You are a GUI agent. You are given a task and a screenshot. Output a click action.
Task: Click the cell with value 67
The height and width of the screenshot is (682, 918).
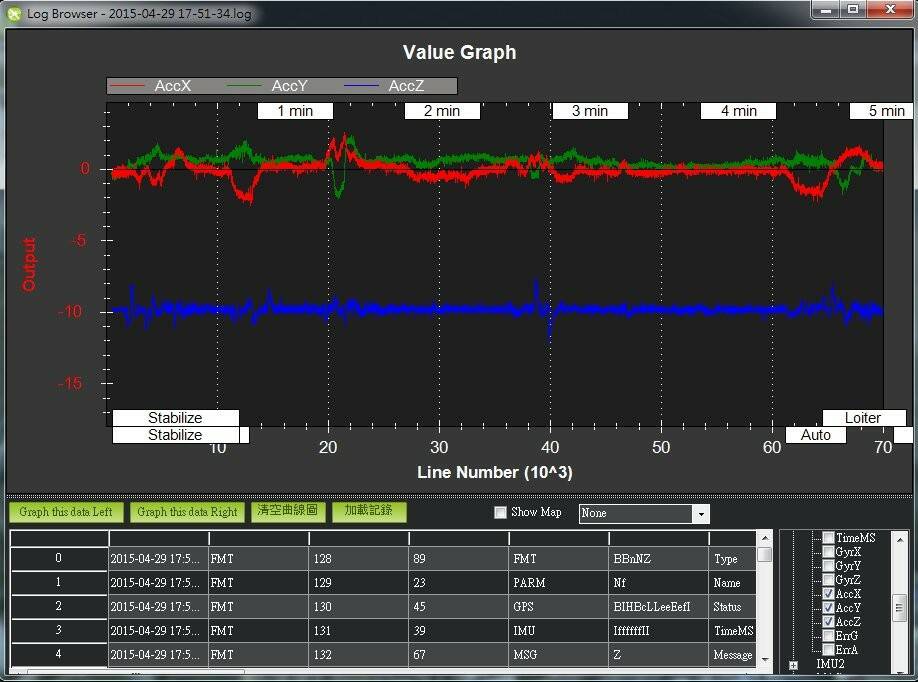point(458,654)
